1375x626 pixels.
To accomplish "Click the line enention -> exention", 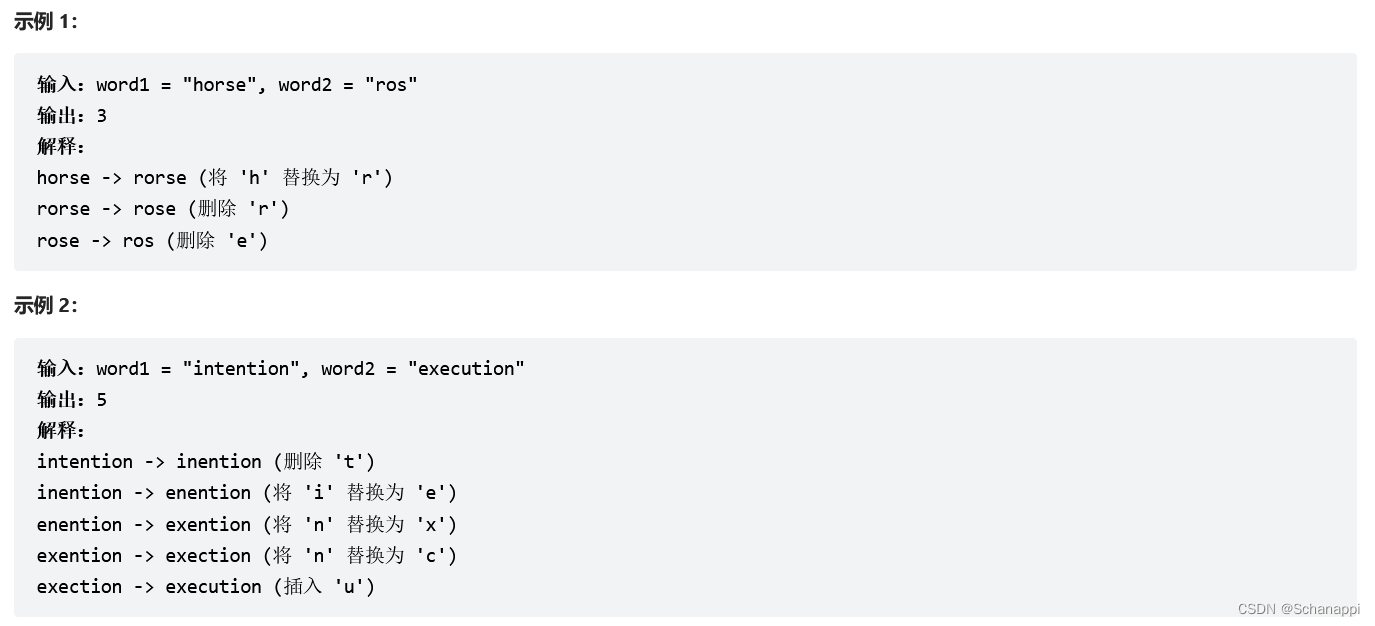I will (247, 525).
